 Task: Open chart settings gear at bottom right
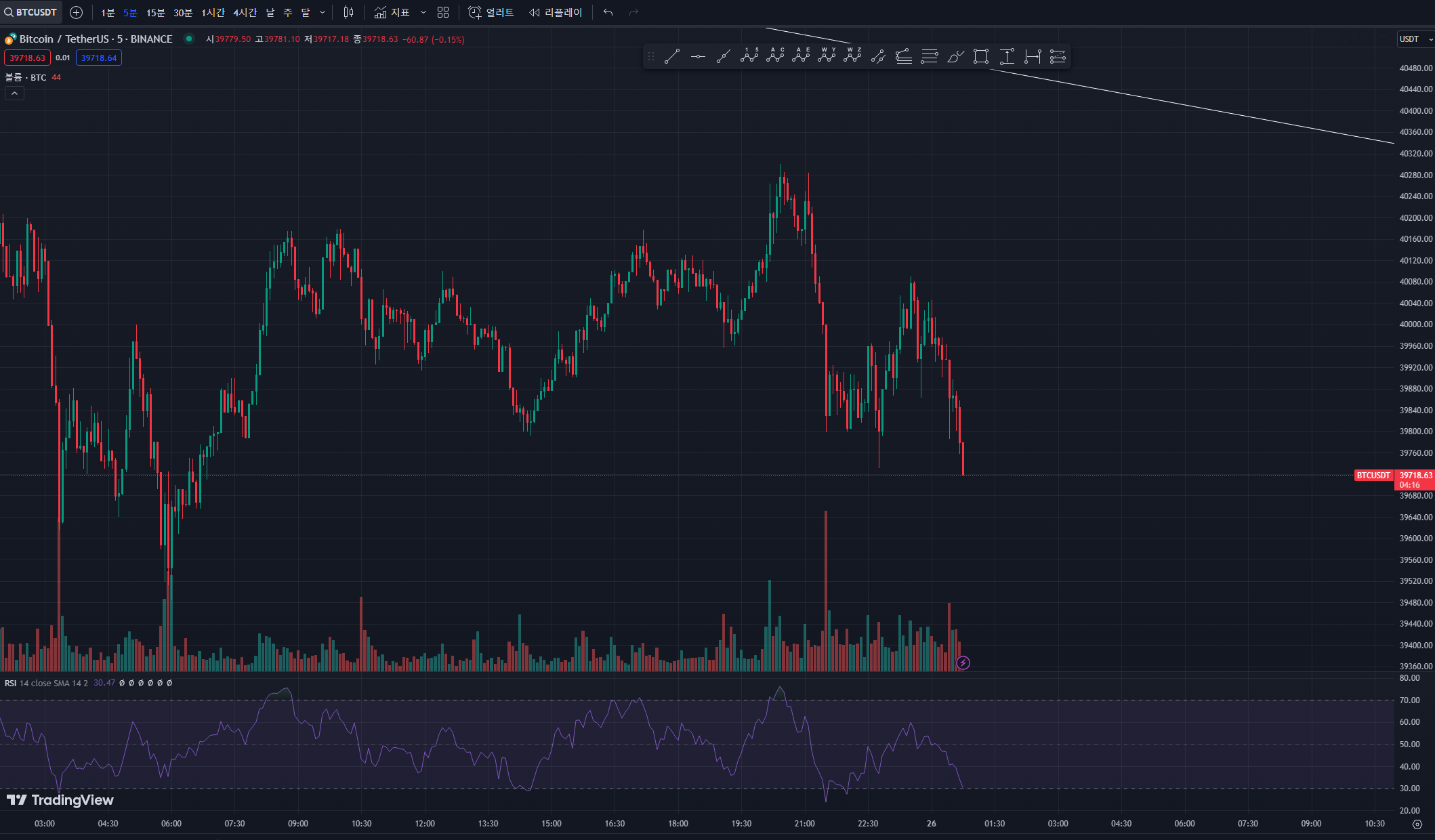click(x=1417, y=824)
